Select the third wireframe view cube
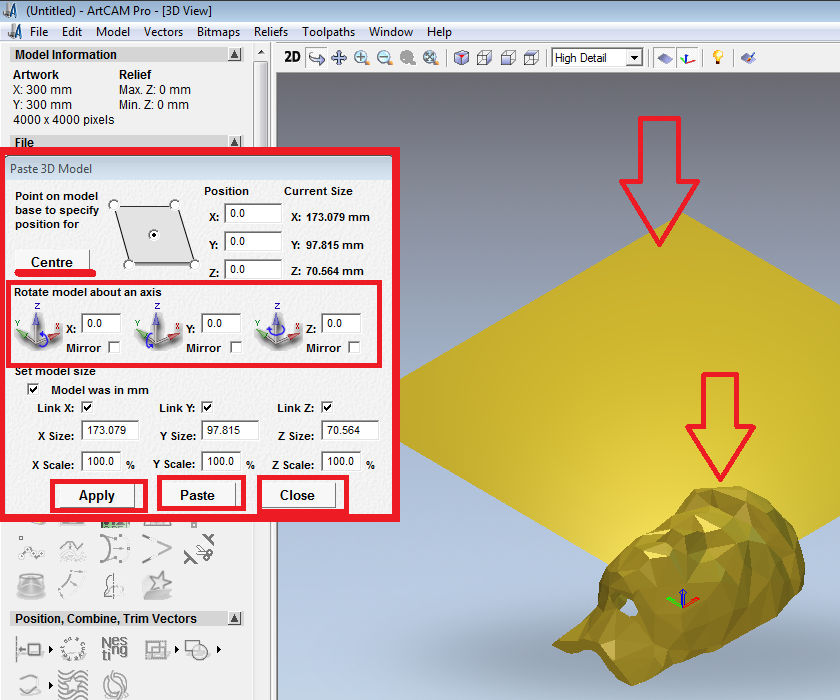 pyautogui.click(x=508, y=58)
